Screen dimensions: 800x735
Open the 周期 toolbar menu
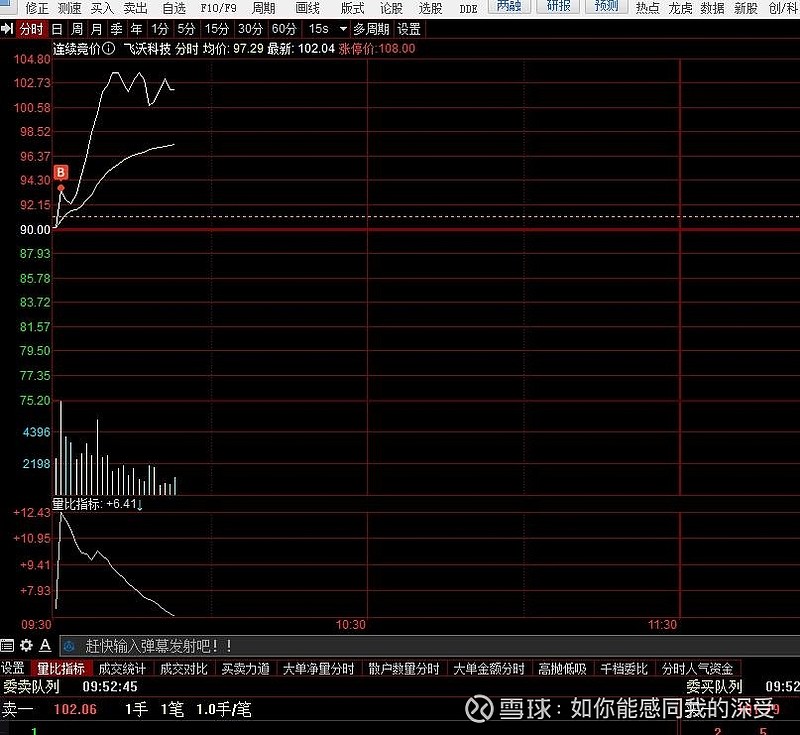[x=263, y=8]
